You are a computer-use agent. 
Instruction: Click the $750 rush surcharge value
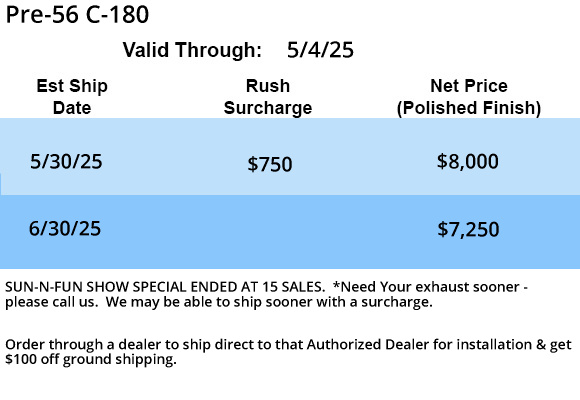(x=270, y=164)
